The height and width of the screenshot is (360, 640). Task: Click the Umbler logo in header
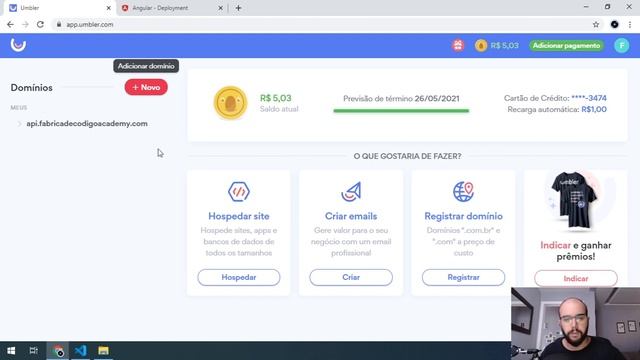(18, 45)
